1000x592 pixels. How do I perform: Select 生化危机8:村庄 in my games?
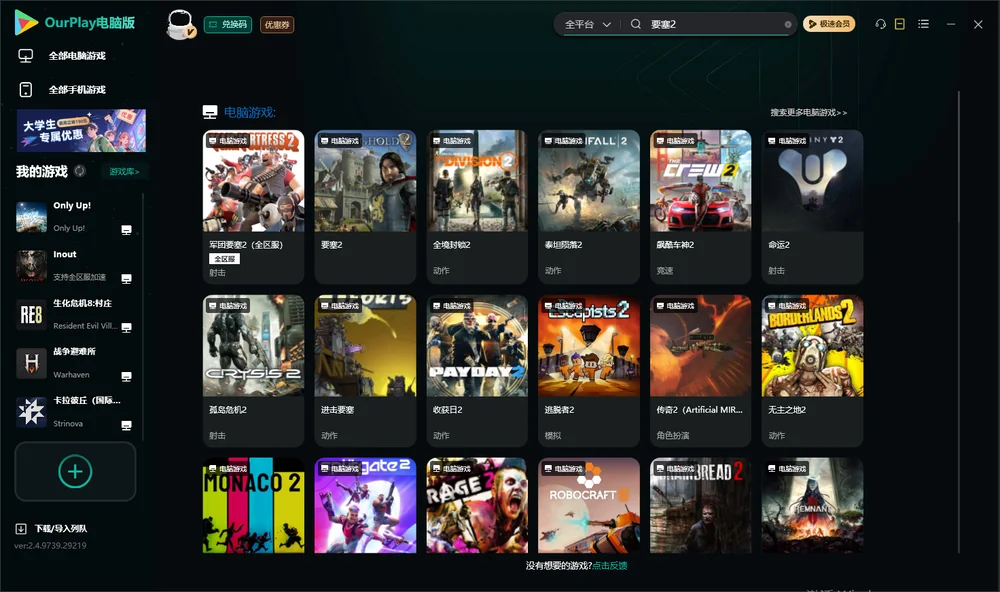(75, 314)
